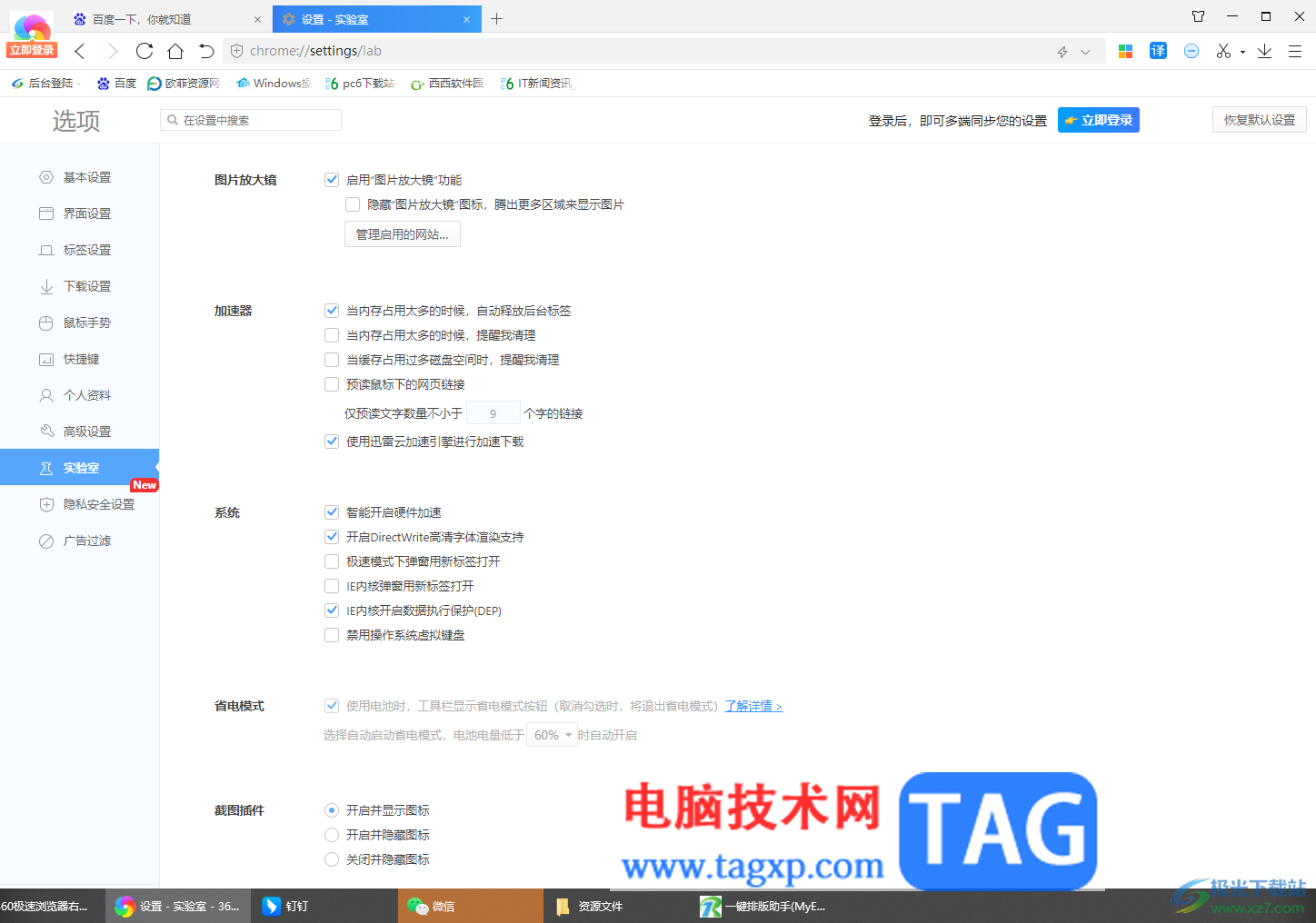Expand the 60% battery level dropdown

click(x=553, y=735)
